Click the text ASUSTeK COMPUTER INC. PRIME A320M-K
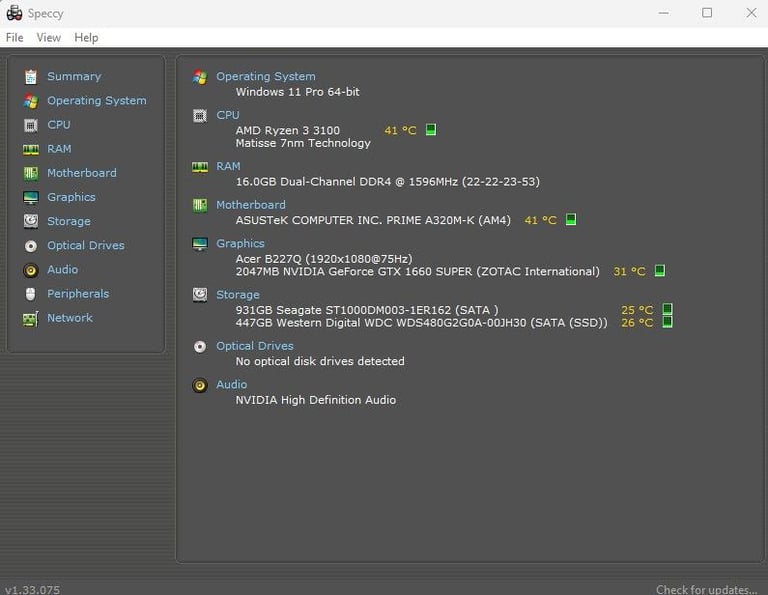768x595 pixels. pos(373,220)
